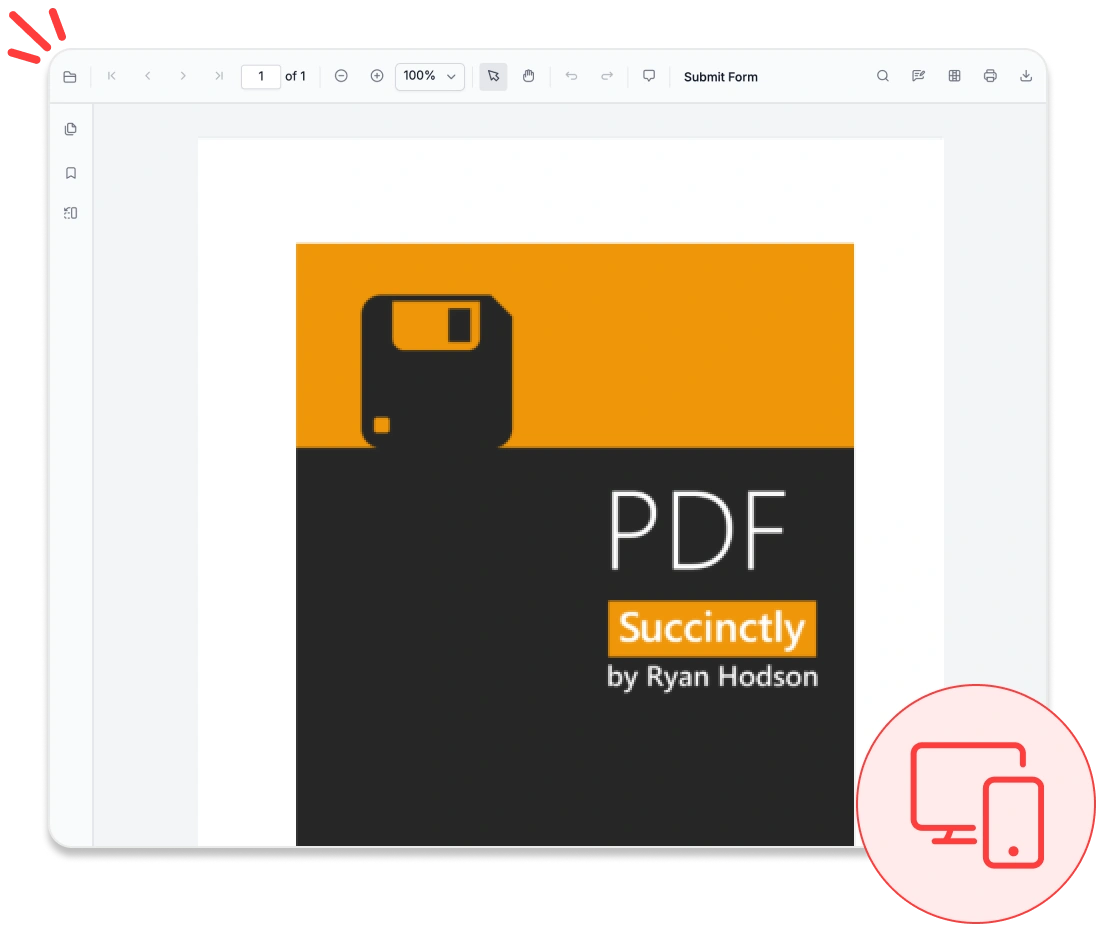Click the Submit Form button
Screen dimensions: 1100x928
tap(720, 77)
